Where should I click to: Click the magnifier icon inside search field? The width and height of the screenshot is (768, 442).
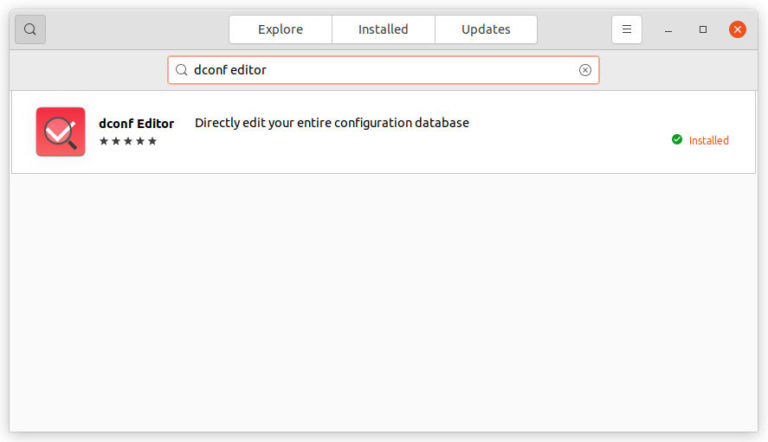point(182,70)
